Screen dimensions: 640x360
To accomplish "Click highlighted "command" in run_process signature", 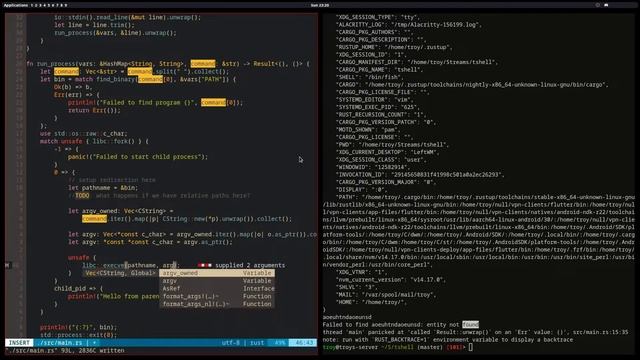I will pyautogui.click(x=203, y=64).
